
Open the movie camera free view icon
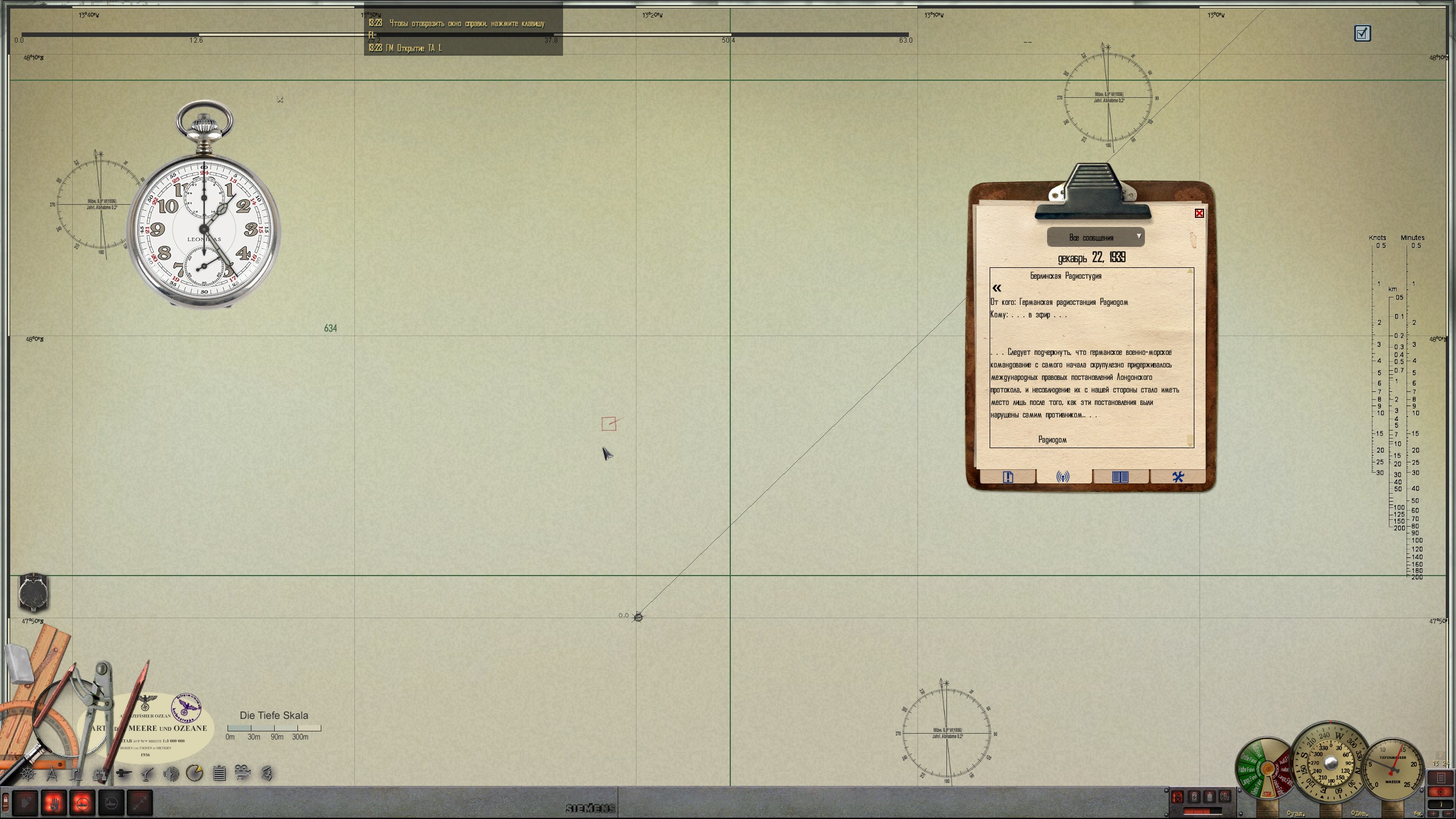pos(242,773)
